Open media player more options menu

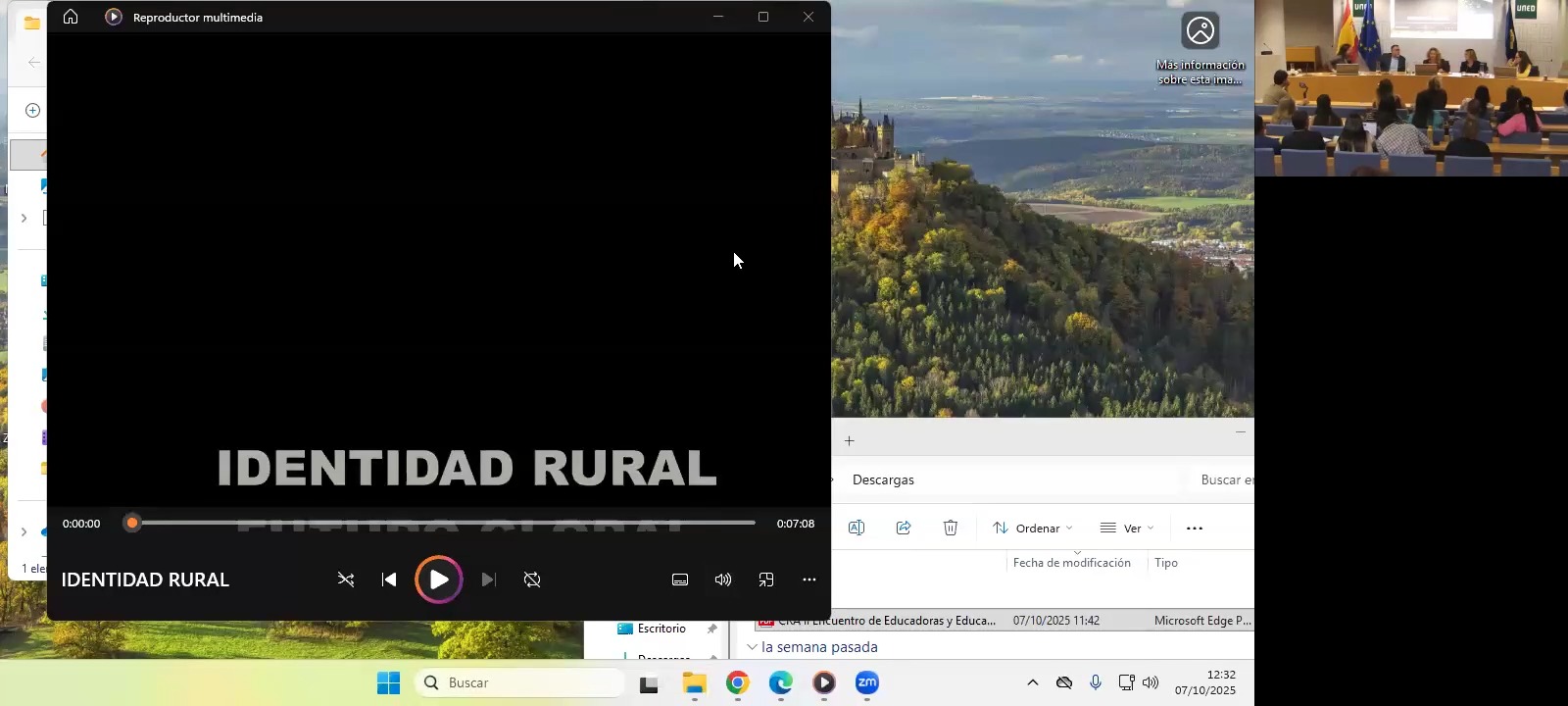pos(809,580)
